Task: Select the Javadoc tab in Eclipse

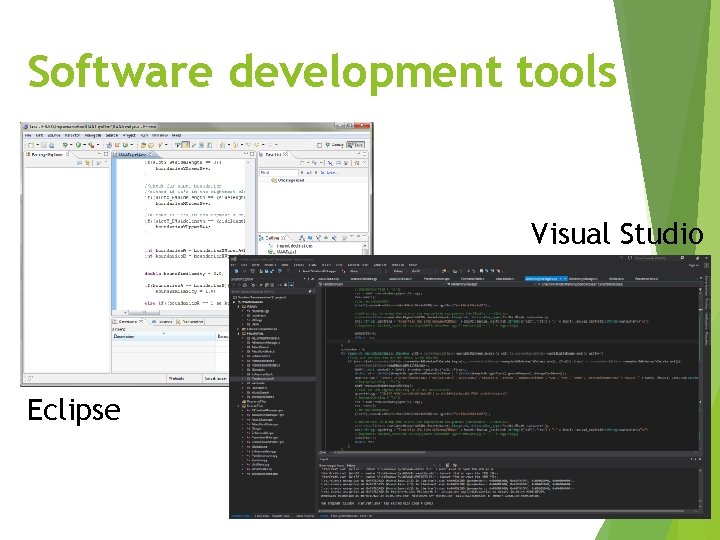Action: tap(161, 321)
